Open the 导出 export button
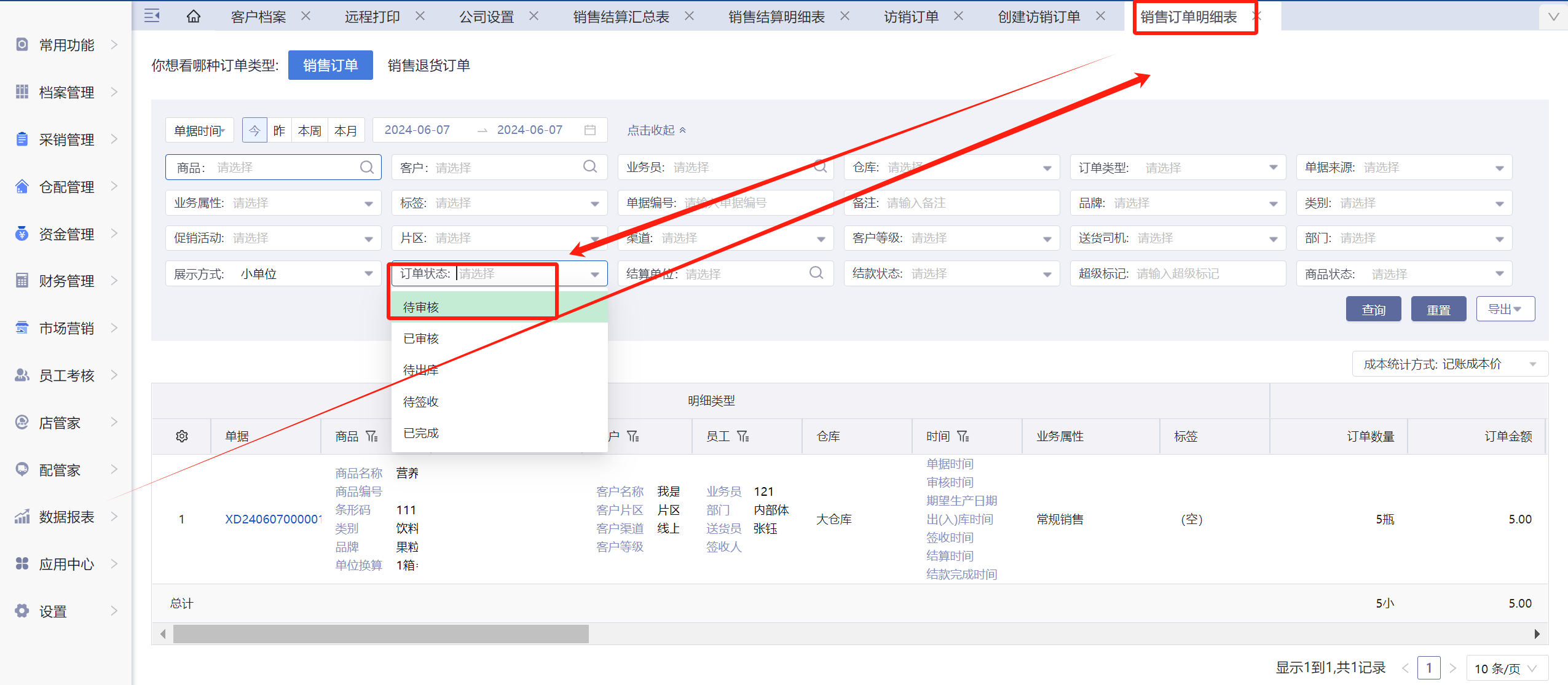 coord(1506,309)
